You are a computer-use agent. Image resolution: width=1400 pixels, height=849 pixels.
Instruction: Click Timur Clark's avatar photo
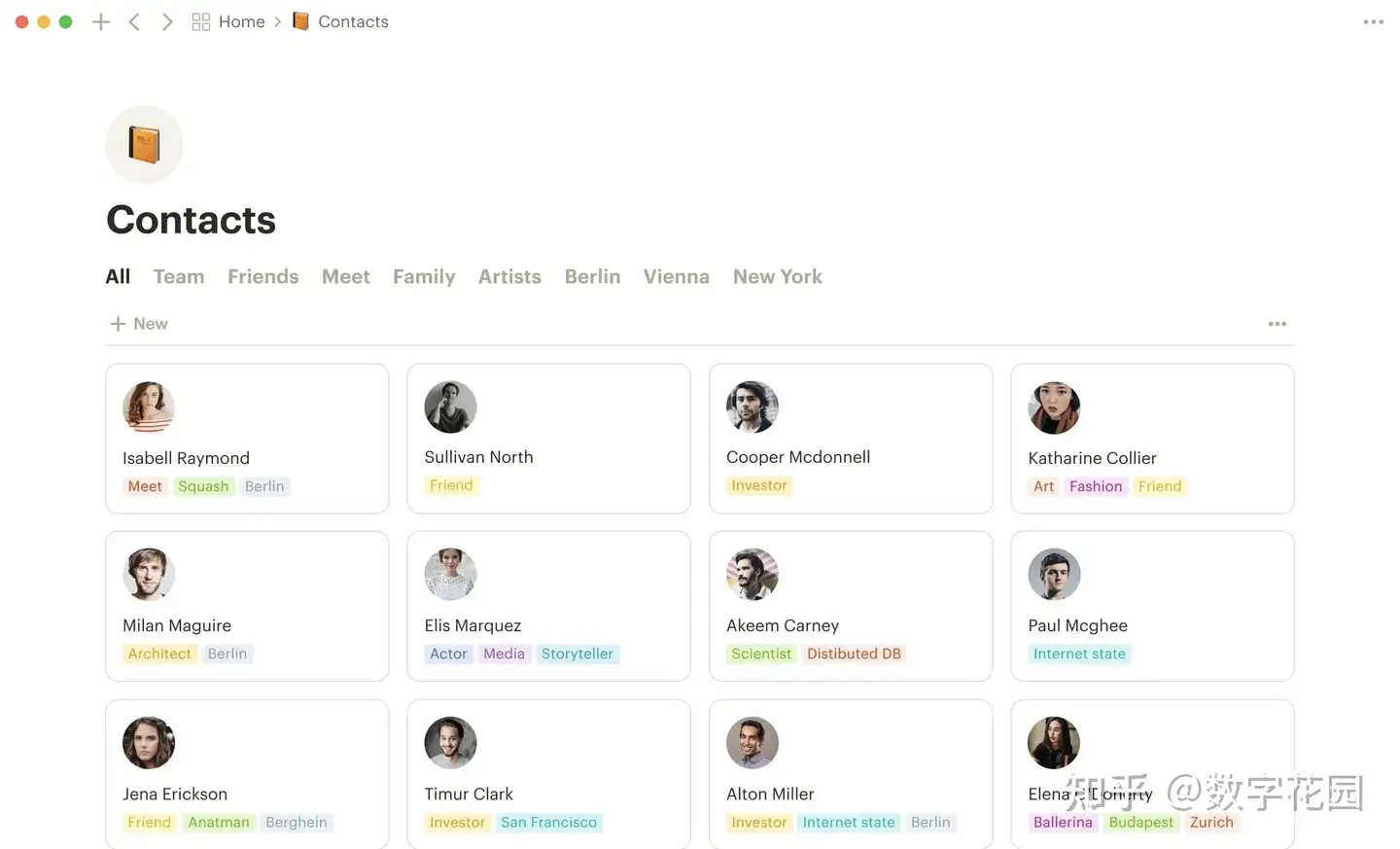[450, 743]
